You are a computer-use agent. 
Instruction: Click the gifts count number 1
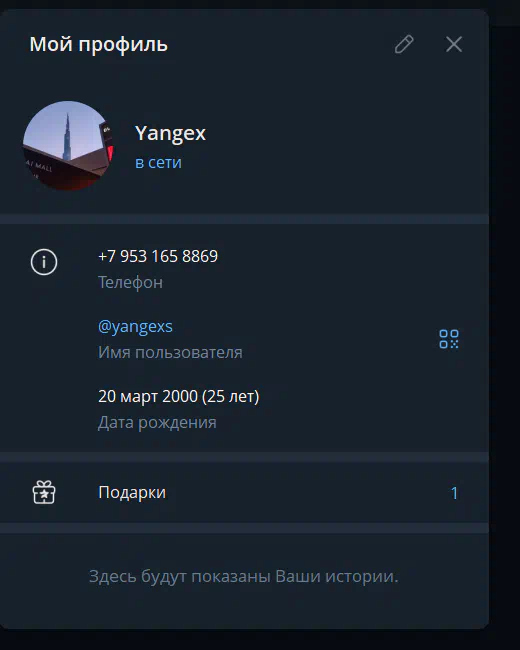coord(454,493)
